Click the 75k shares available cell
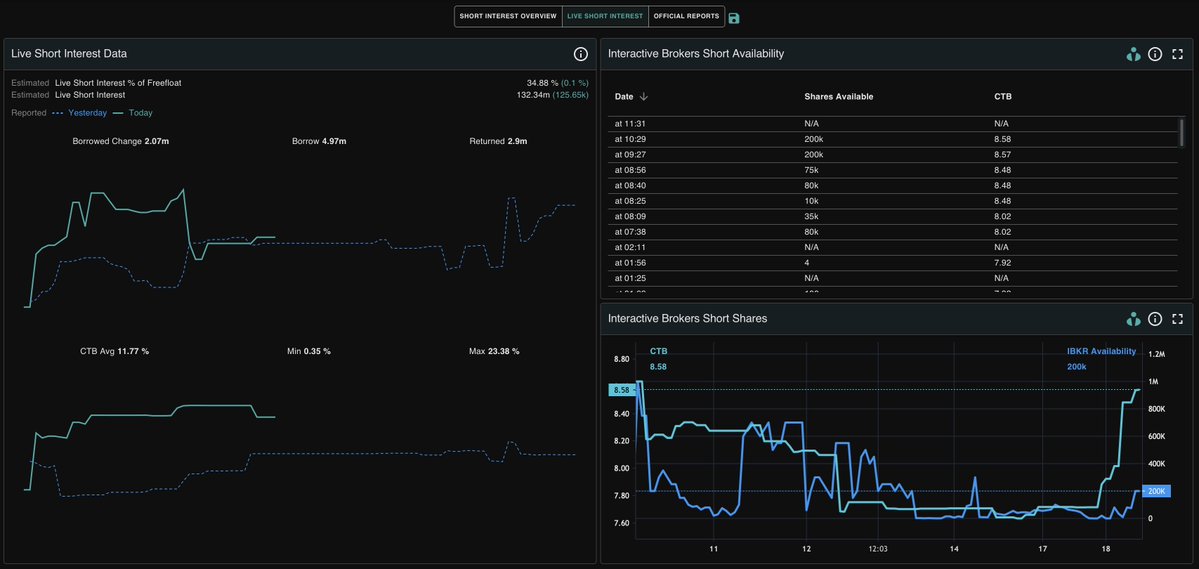 811,170
